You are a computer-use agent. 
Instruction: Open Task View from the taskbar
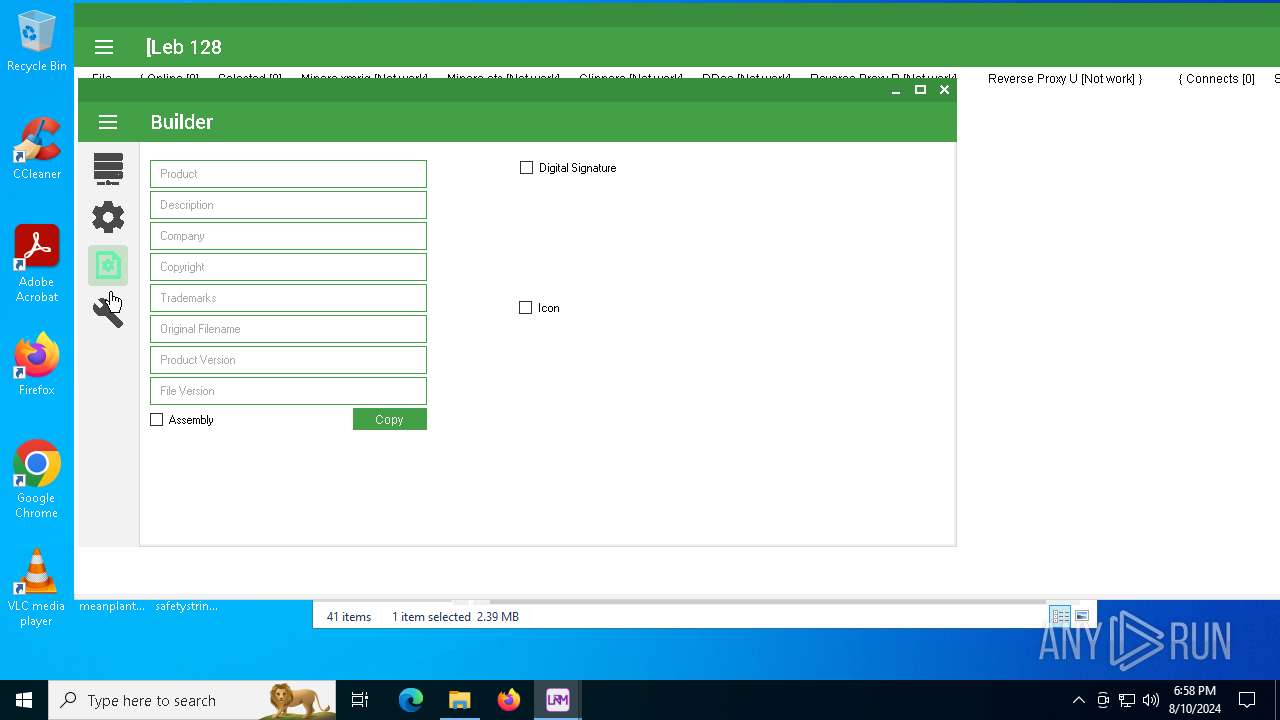point(360,700)
